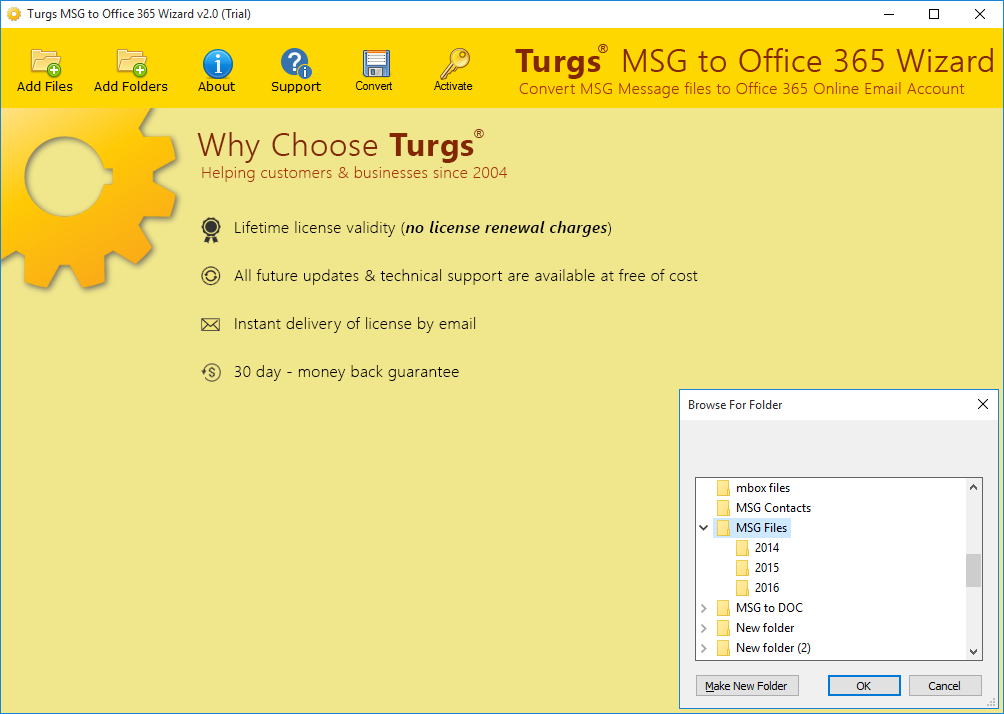The height and width of the screenshot is (714, 1004).
Task: Collapse the MSG Files tree node
Action: pyautogui.click(x=704, y=528)
